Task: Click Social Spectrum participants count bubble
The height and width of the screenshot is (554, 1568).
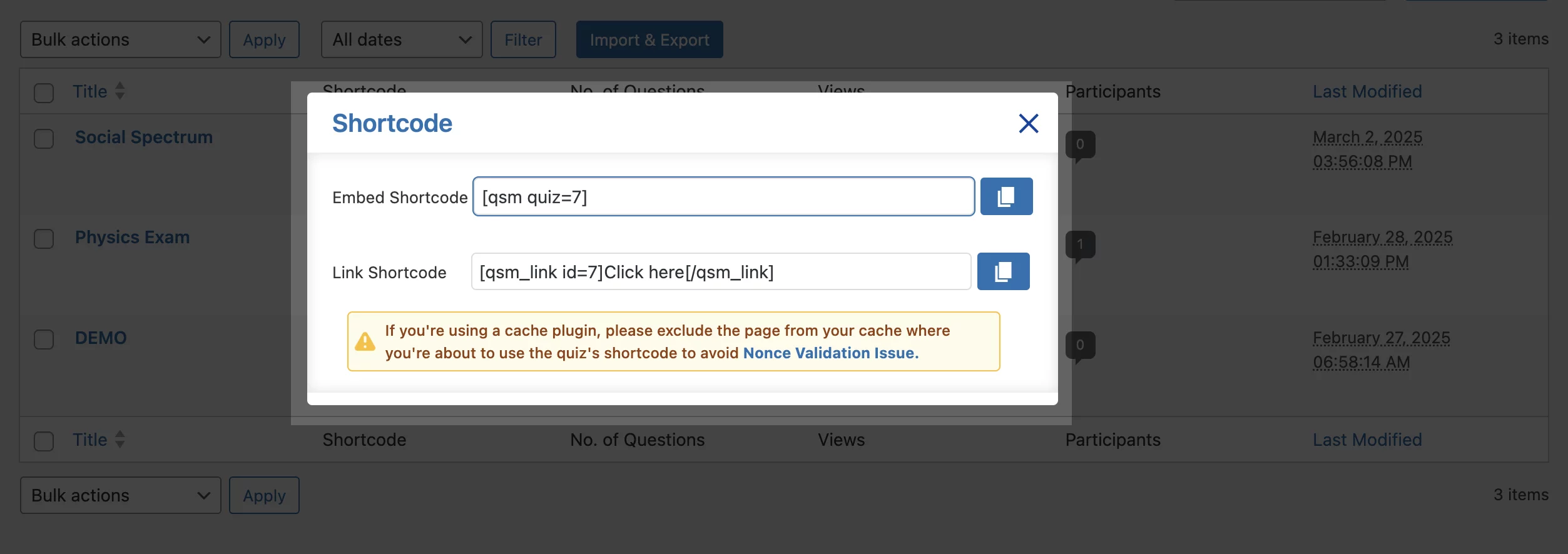Action: coord(1080,145)
